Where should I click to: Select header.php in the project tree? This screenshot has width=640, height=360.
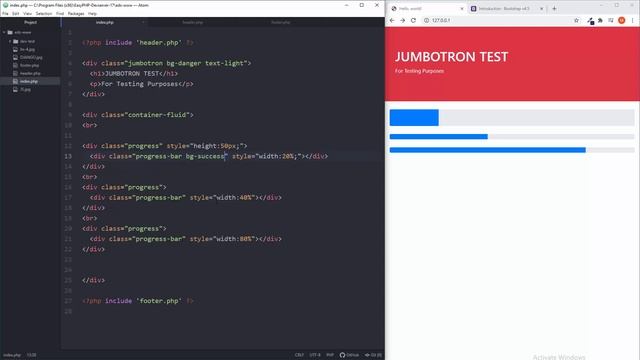(30, 73)
